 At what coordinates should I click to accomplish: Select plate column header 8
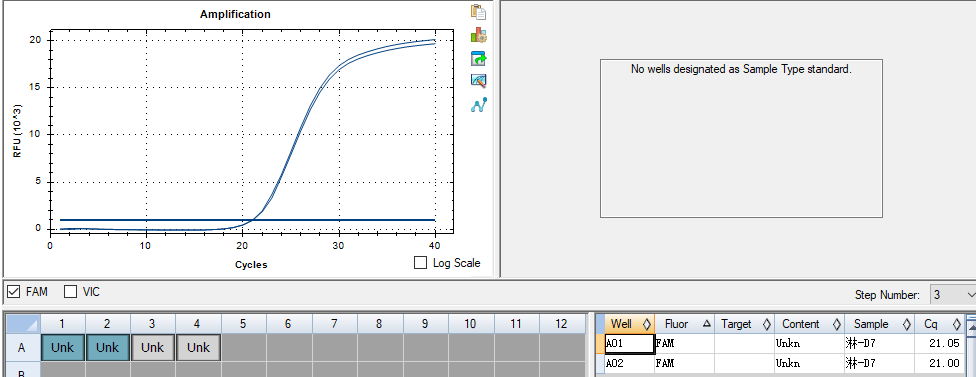click(x=379, y=323)
